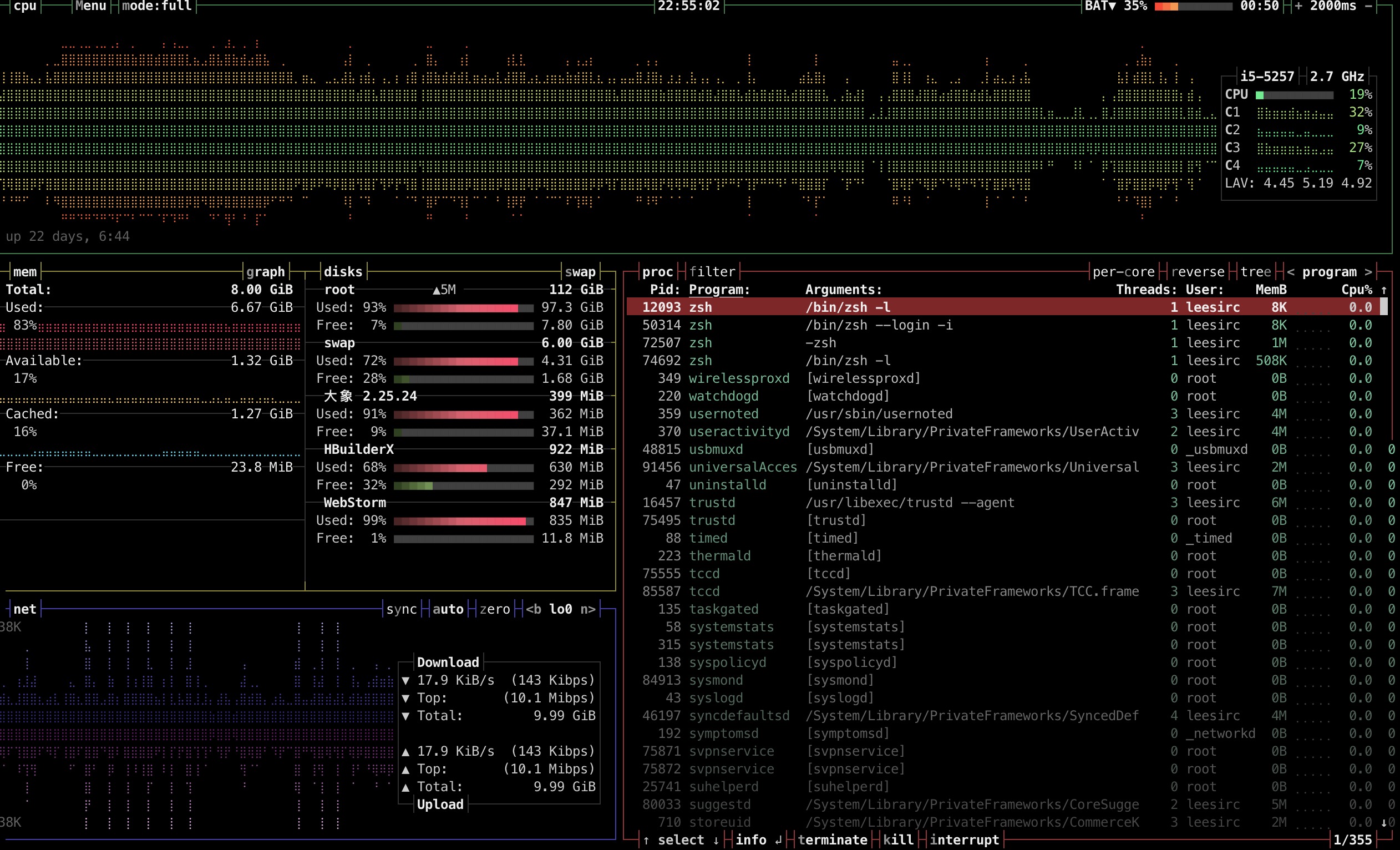Toggle reverse sorting of processes
This screenshot has height=850, width=1400.
1197,272
